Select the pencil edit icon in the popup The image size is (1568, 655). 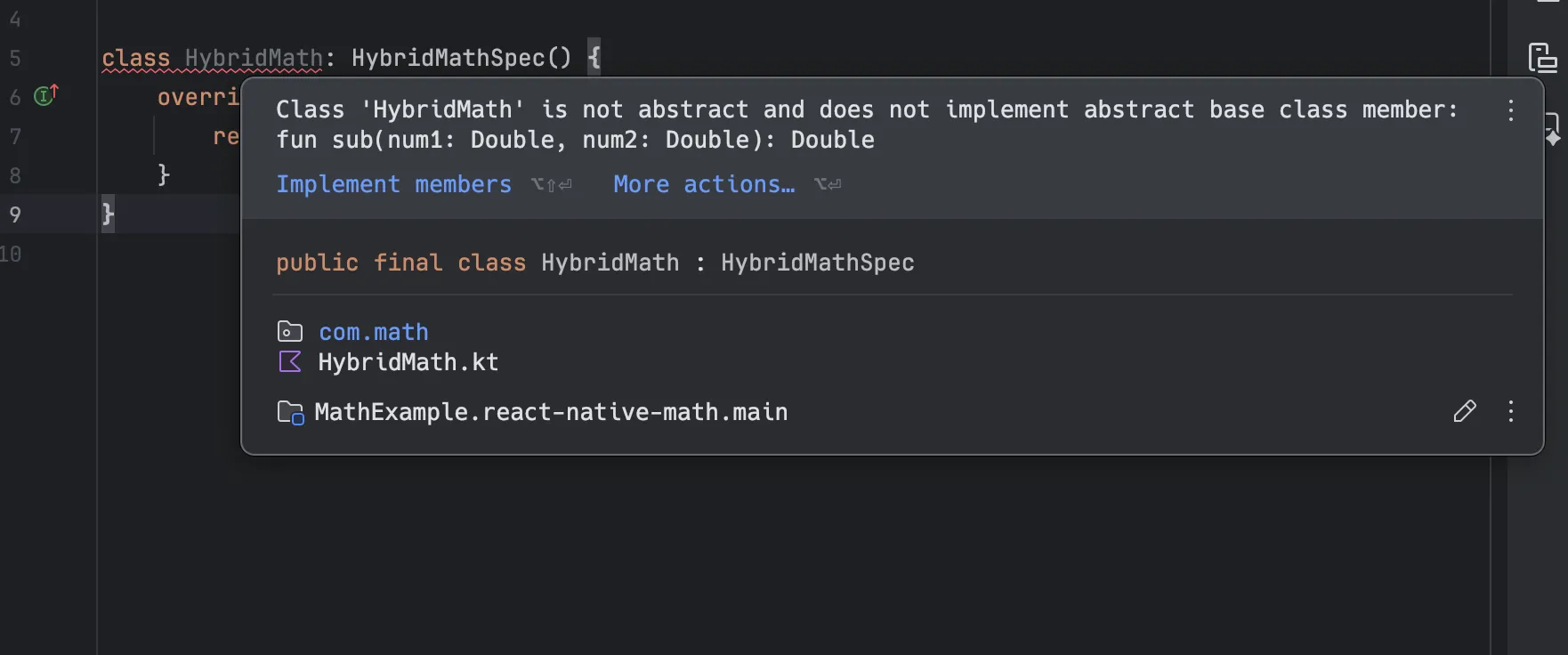point(1464,411)
